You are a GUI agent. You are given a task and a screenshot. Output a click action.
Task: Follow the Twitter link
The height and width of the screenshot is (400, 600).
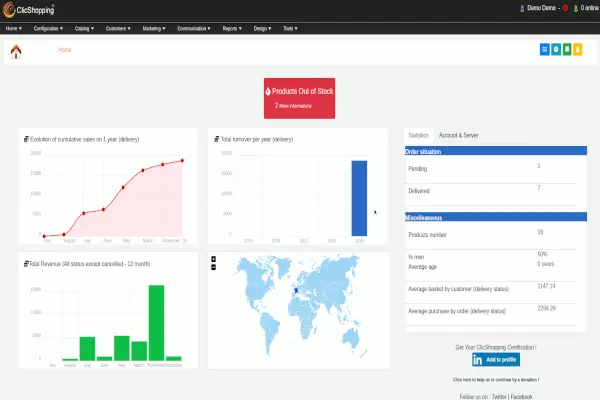point(499,396)
